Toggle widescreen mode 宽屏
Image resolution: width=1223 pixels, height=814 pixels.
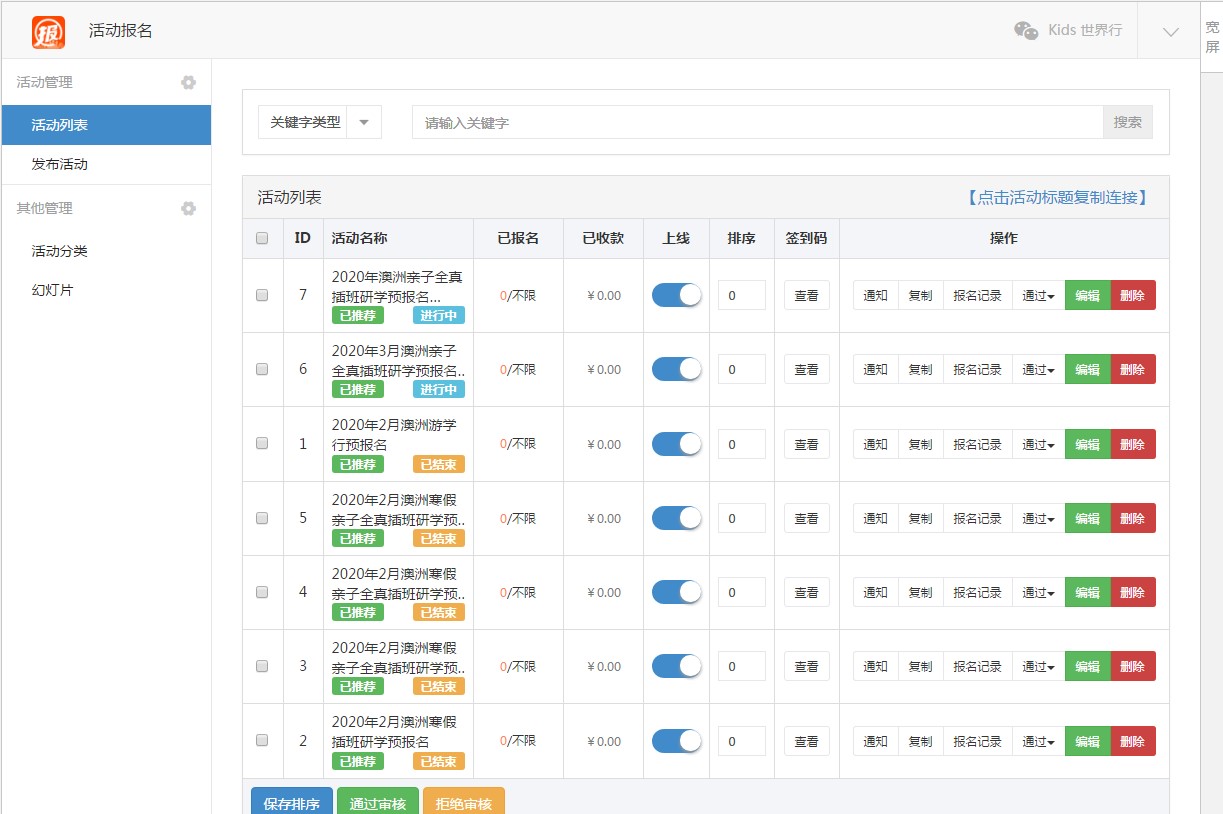(x=1212, y=37)
